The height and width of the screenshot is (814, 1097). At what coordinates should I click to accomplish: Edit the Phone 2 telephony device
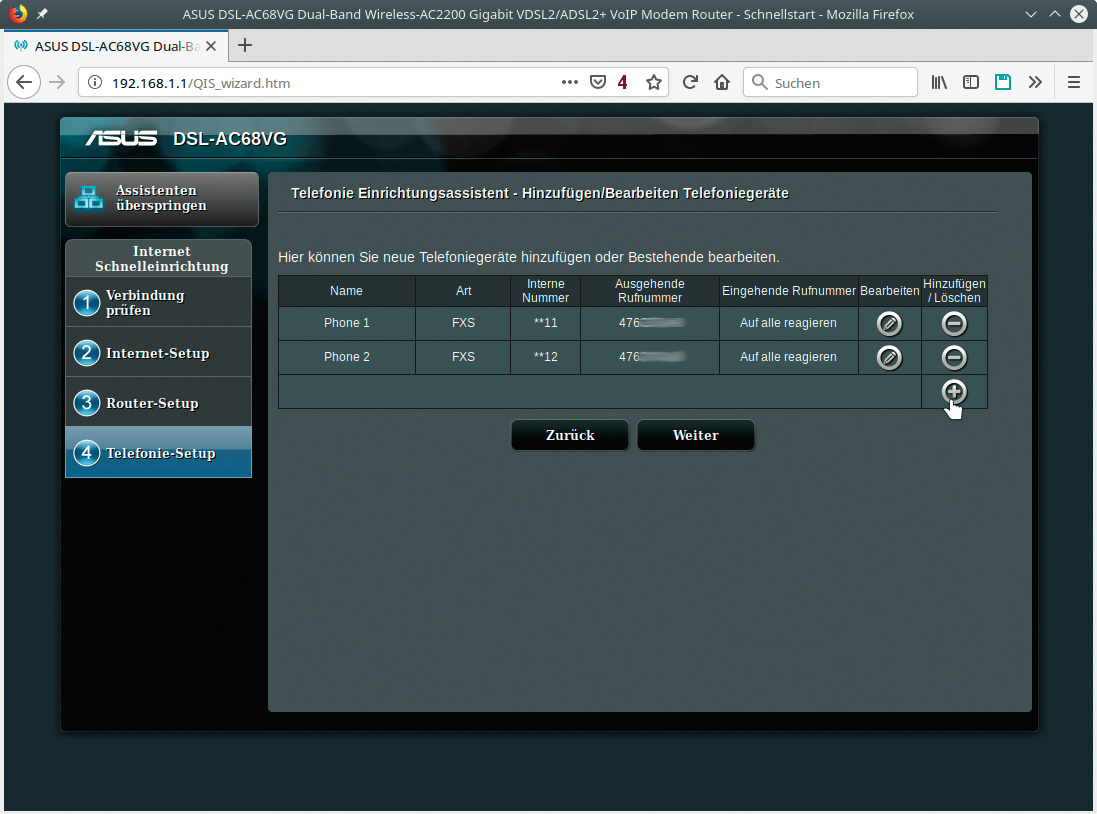pos(889,358)
